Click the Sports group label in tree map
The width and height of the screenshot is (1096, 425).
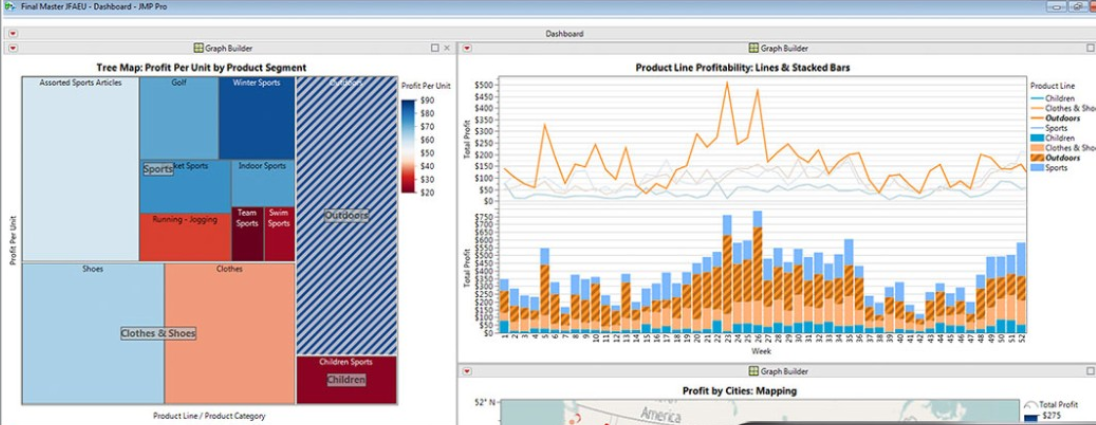click(x=158, y=169)
